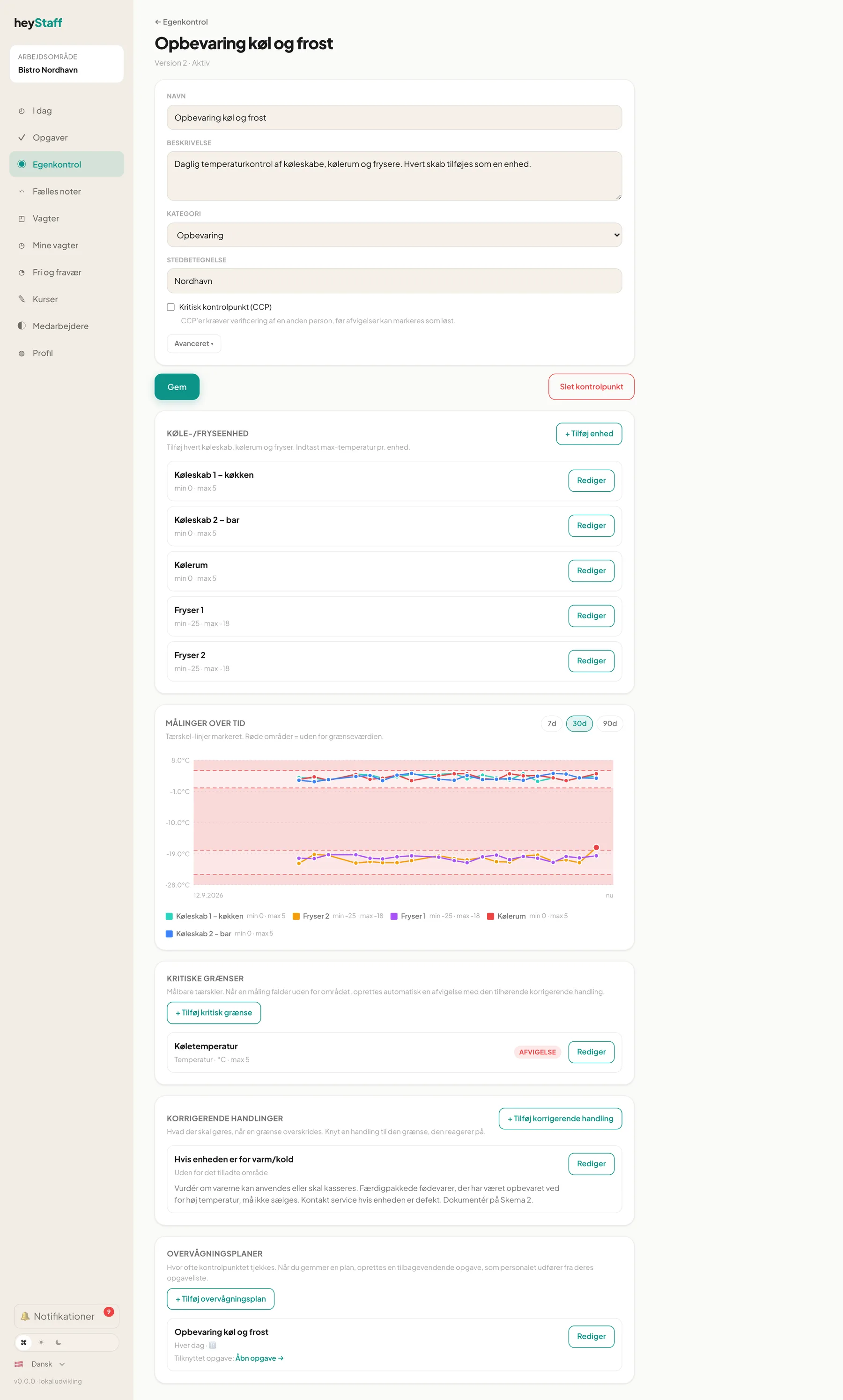Click the Mine vagter clock icon
Image resolution: width=843 pixels, height=1400 pixels.
click(x=22, y=245)
